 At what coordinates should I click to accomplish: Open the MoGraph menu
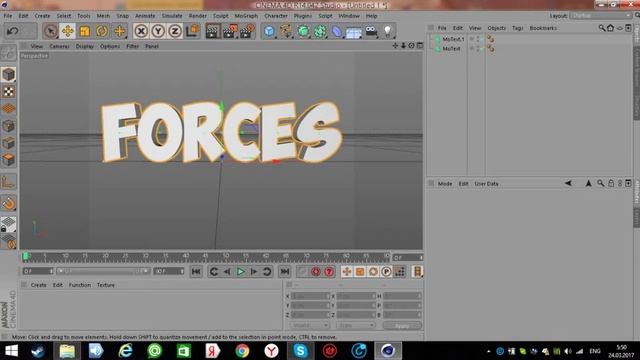tap(246, 16)
